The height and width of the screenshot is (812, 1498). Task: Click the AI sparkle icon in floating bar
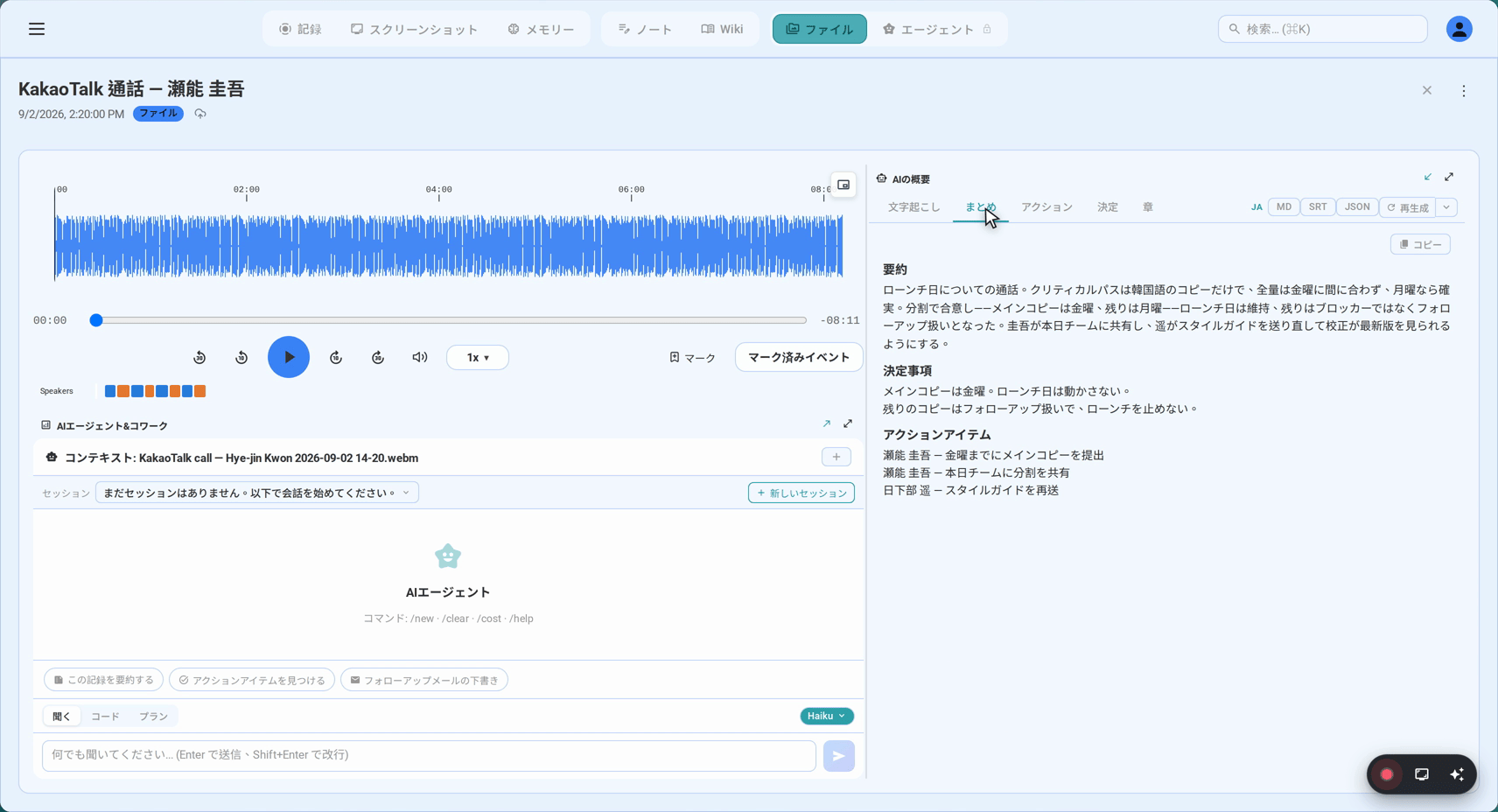coord(1457,774)
